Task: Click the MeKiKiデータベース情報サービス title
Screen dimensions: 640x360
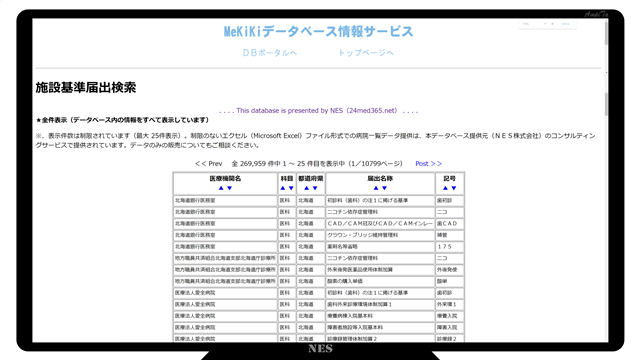Action: pyautogui.click(x=318, y=31)
